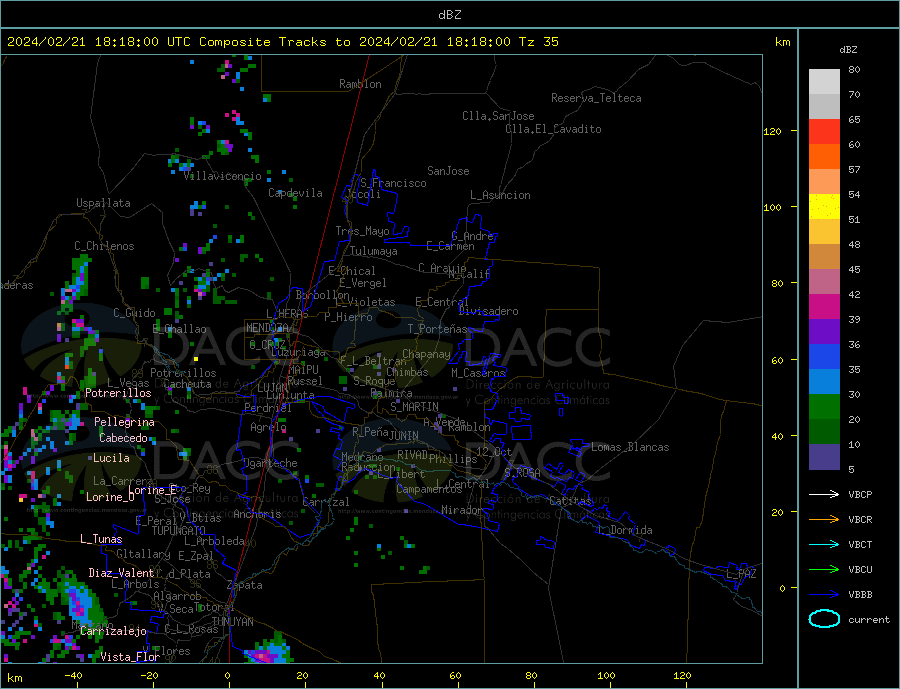This screenshot has width=900, height=689.
Task: Click the 'Diaz_Valent' map label
Action: click(121, 573)
